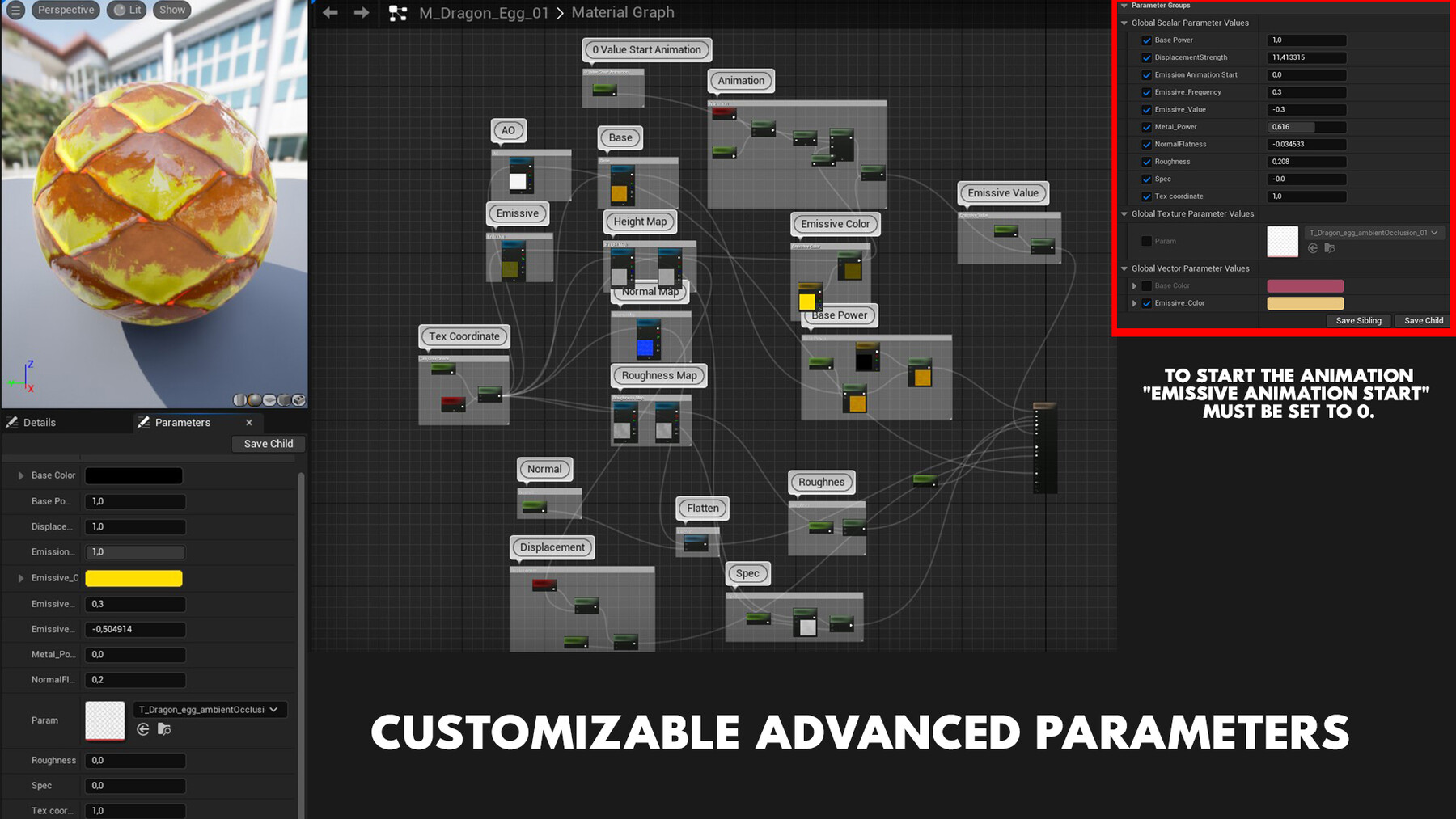Click the forward navigation arrow in Material Graph
1456x819 pixels.
pyautogui.click(x=361, y=12)
